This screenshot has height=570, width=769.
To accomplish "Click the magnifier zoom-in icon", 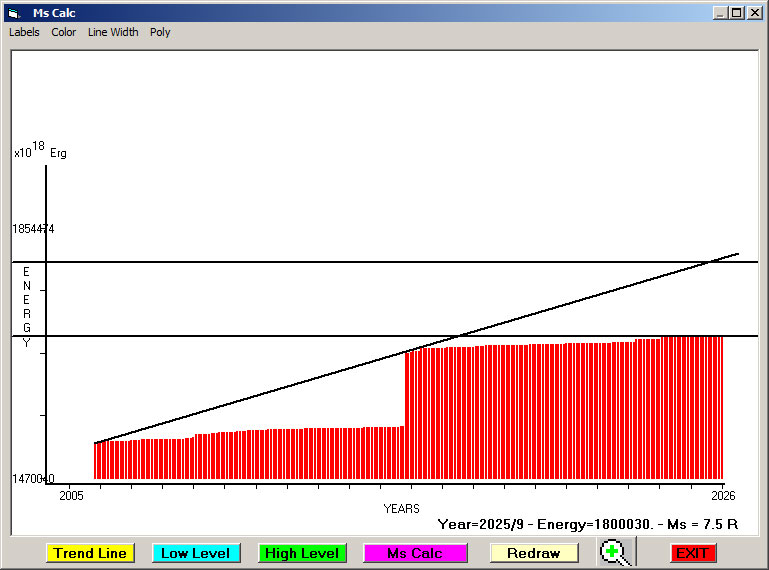I will click(614, 552).
